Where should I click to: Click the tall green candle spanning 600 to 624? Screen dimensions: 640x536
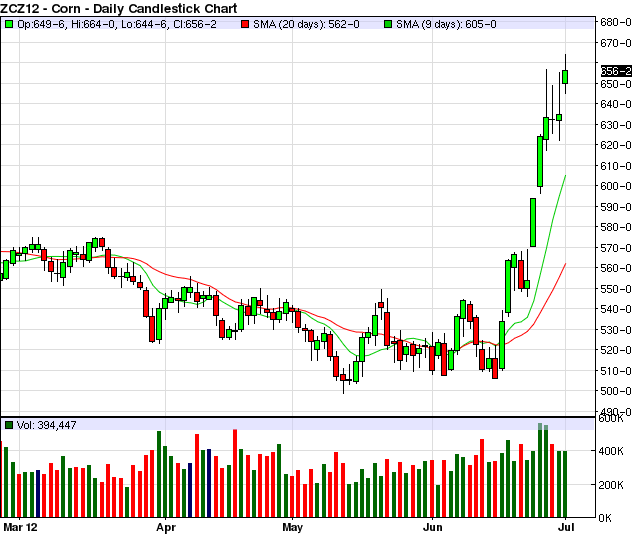540,162
